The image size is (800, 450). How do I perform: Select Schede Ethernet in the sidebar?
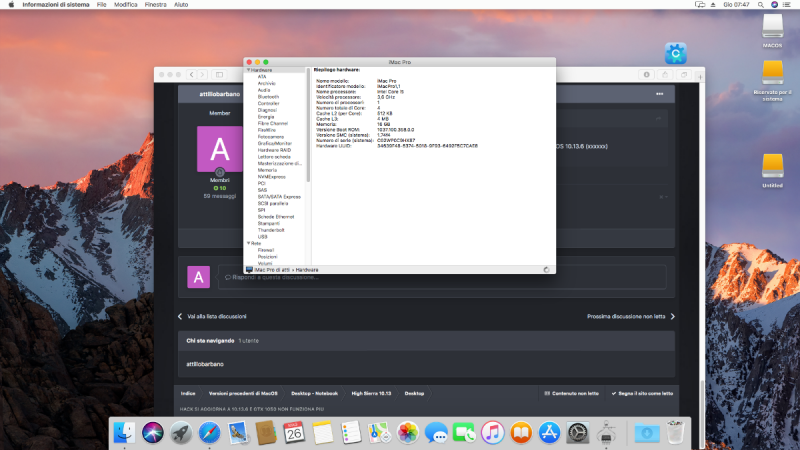pos(276,217)
